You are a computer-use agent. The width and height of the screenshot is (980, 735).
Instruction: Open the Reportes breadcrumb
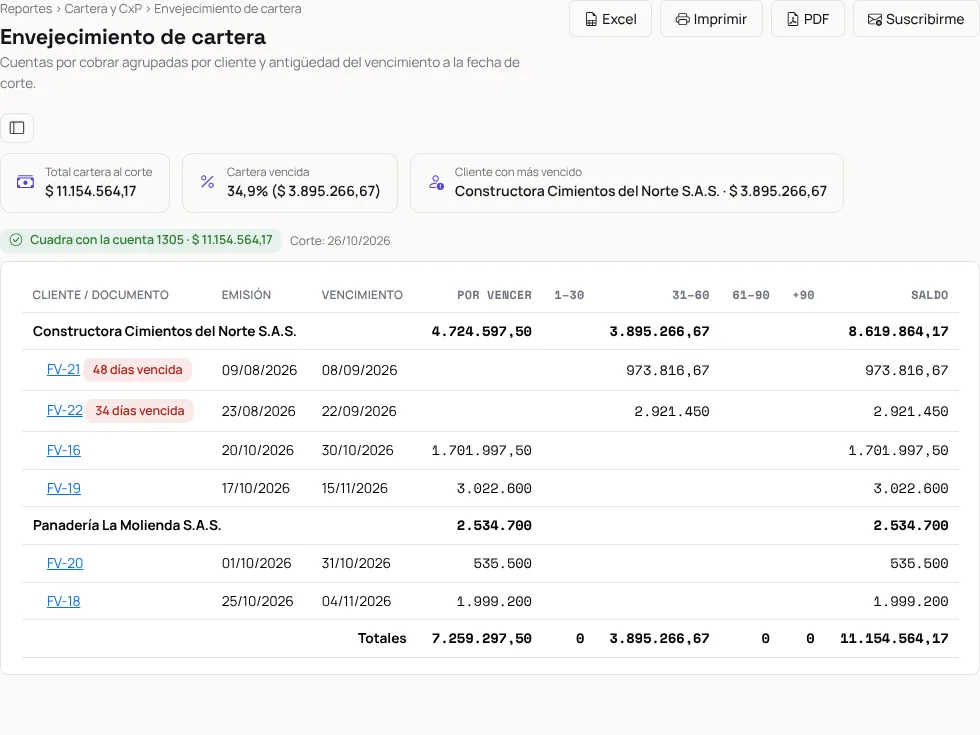click(x=26, y=9)
